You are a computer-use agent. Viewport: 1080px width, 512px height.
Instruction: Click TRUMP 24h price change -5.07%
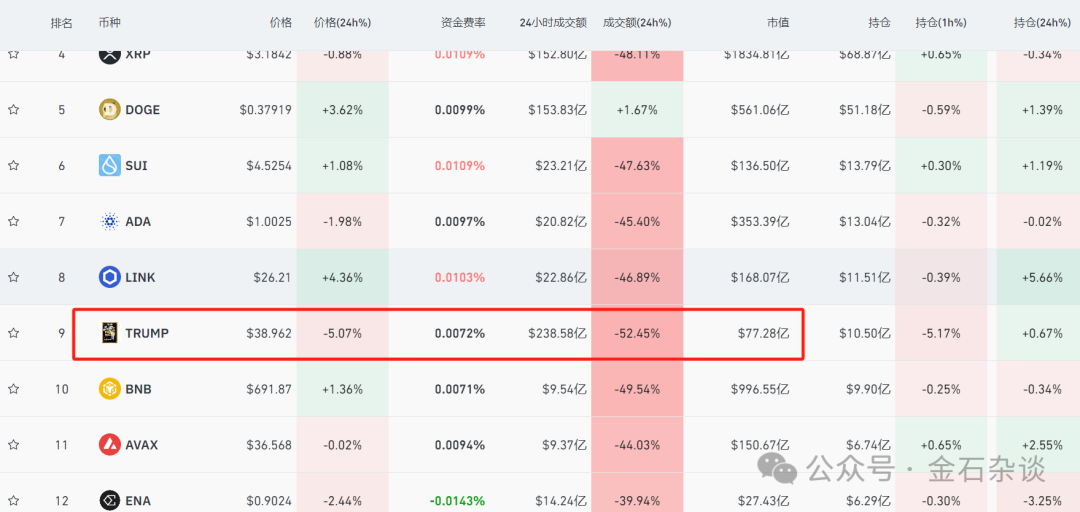[x=342, y=333]
